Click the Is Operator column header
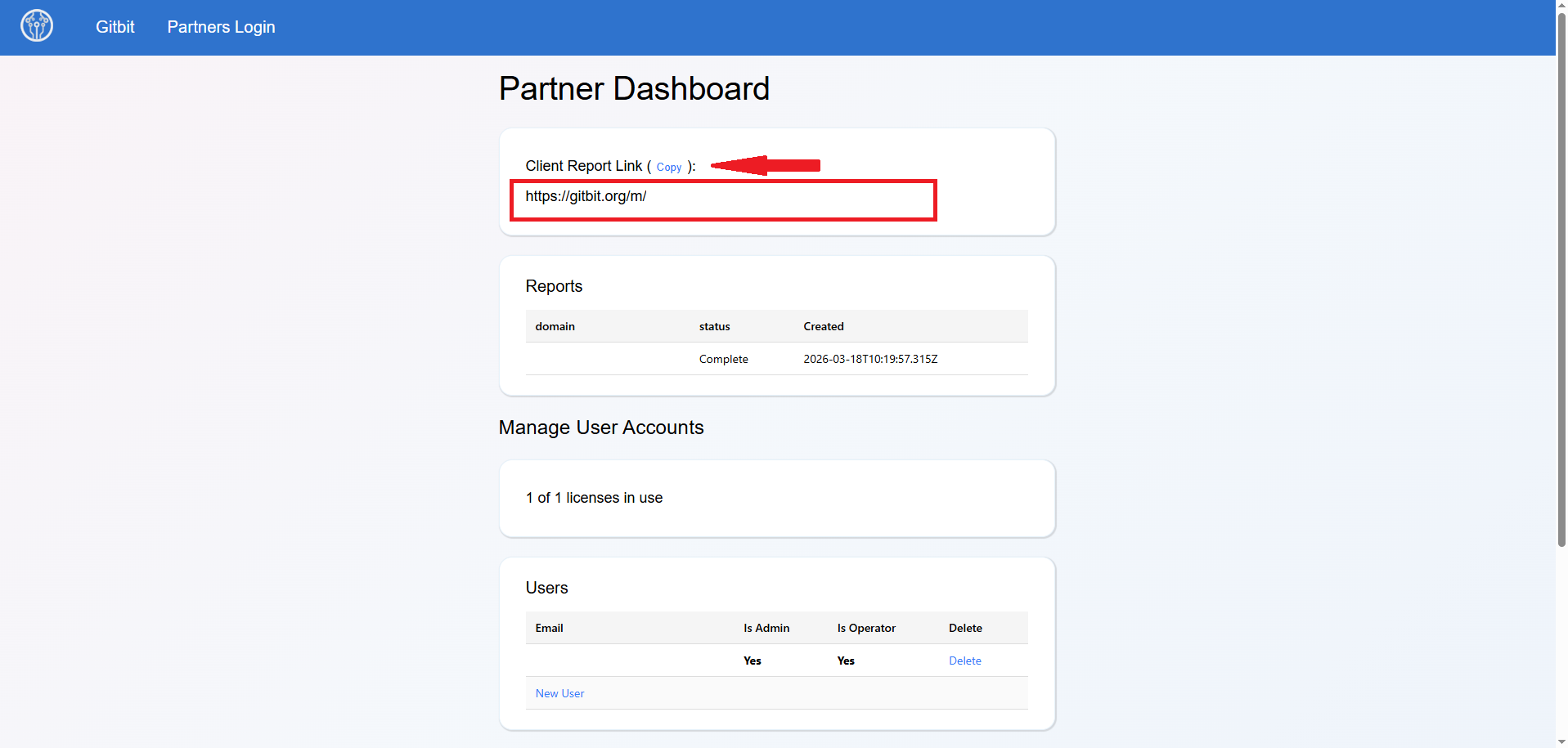1568x748 pixels. pos(865,628)
